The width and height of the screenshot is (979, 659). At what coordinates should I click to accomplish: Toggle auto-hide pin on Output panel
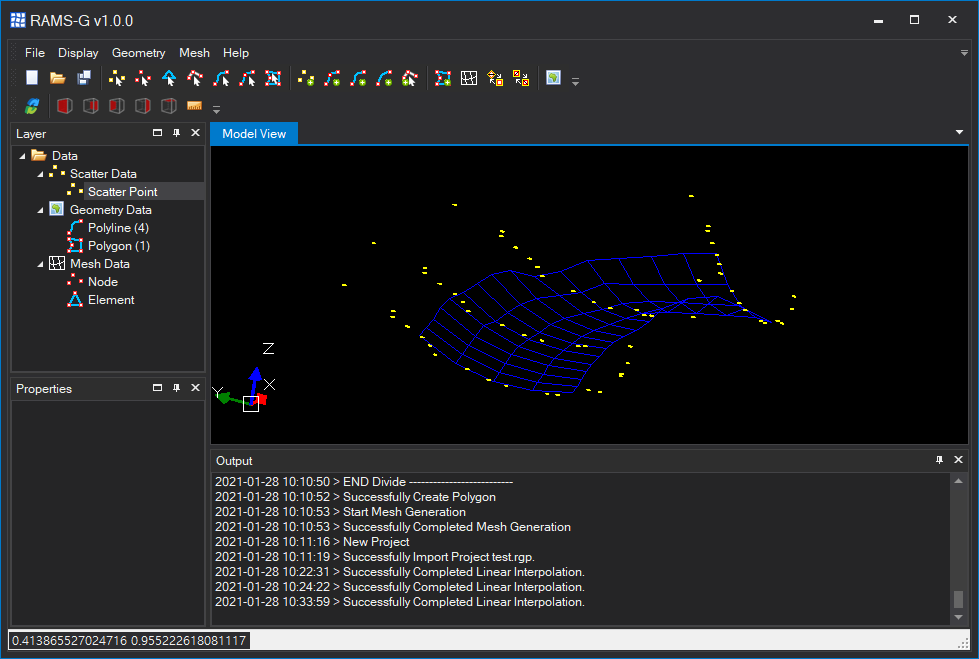tap(939, 460)
